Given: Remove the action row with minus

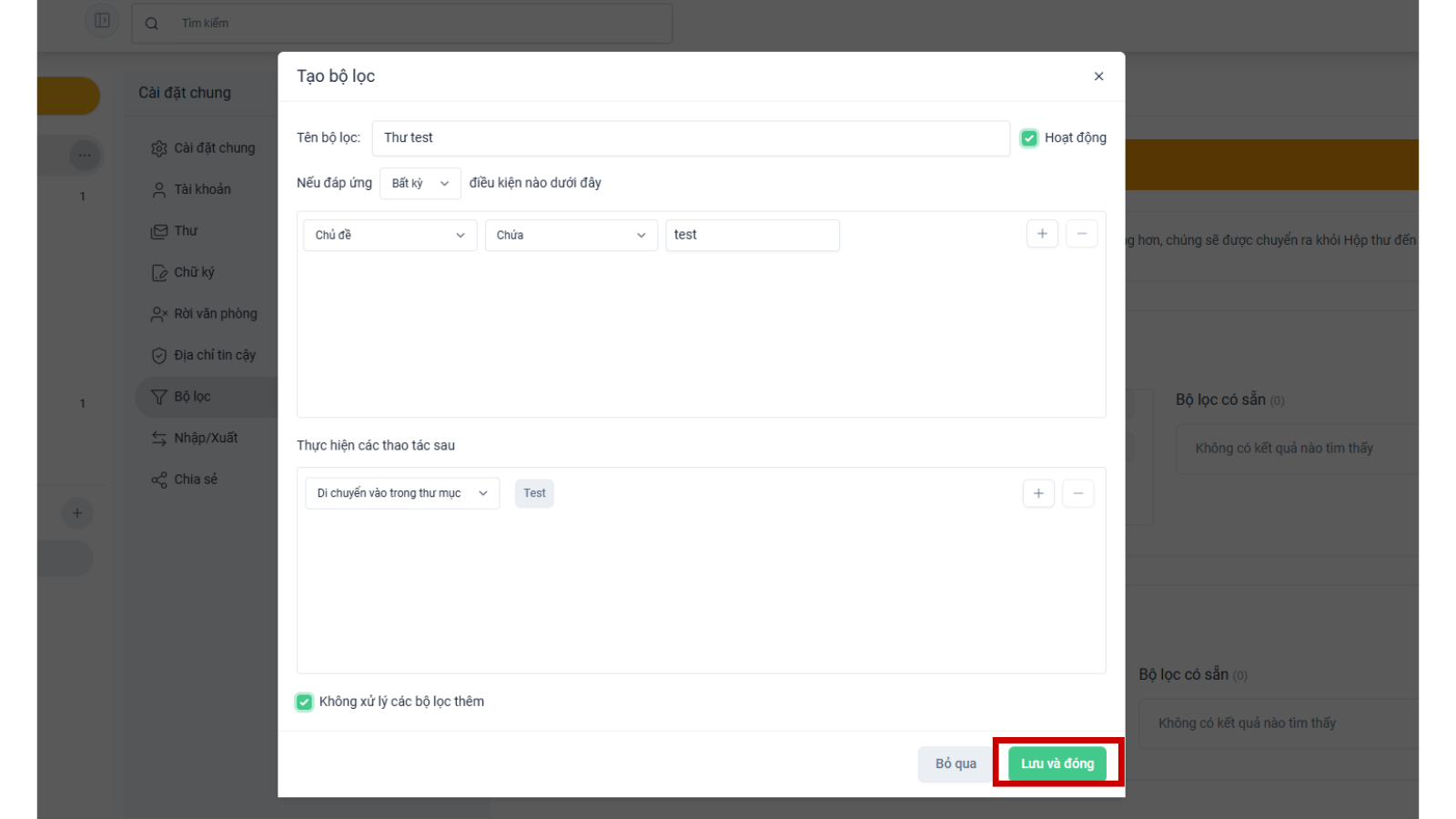Looking at the screenshot, I should pyautogui.click(x=1078, y=493).
